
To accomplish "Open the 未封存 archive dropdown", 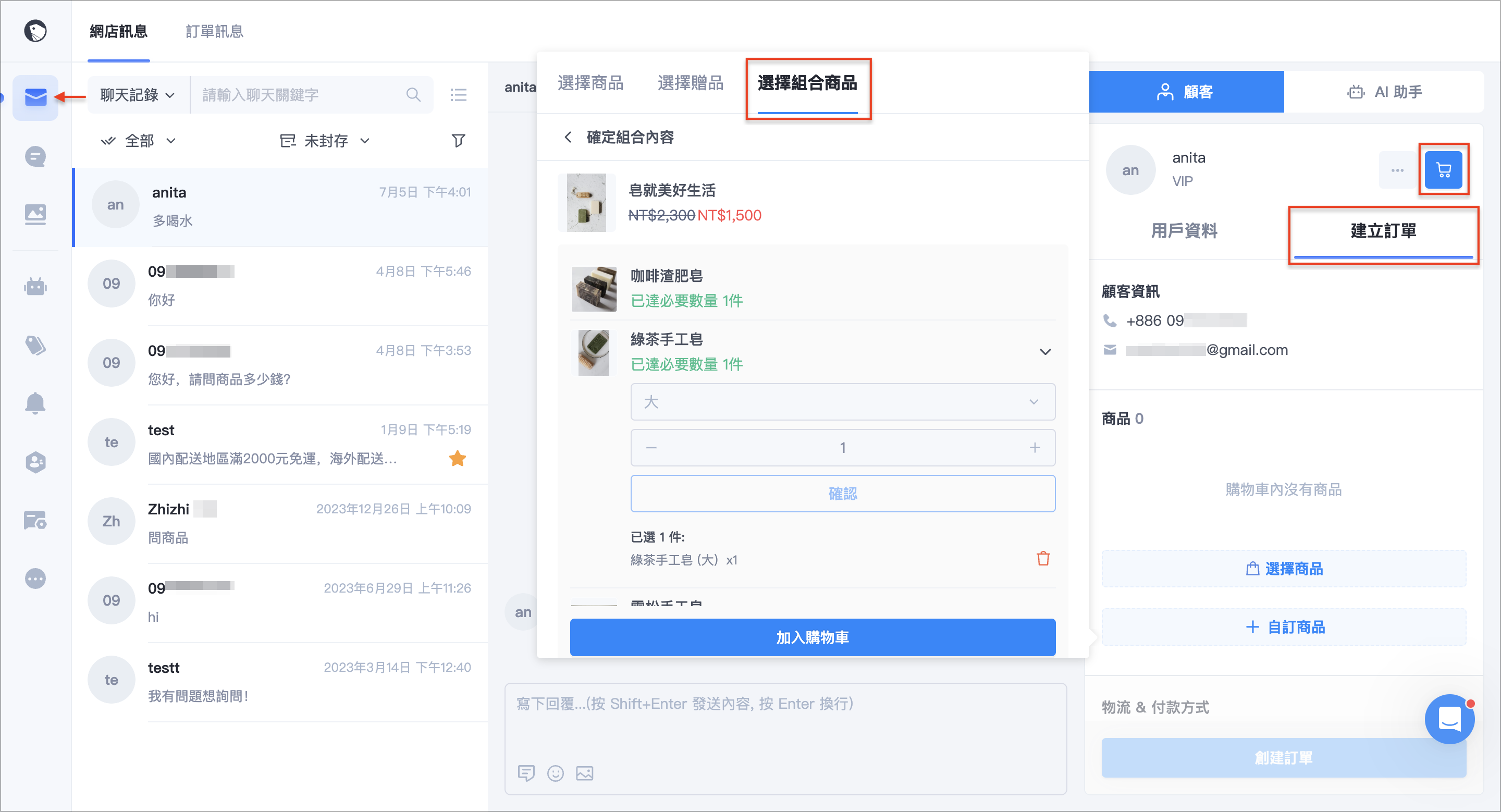I will click(x=325, y=140).
